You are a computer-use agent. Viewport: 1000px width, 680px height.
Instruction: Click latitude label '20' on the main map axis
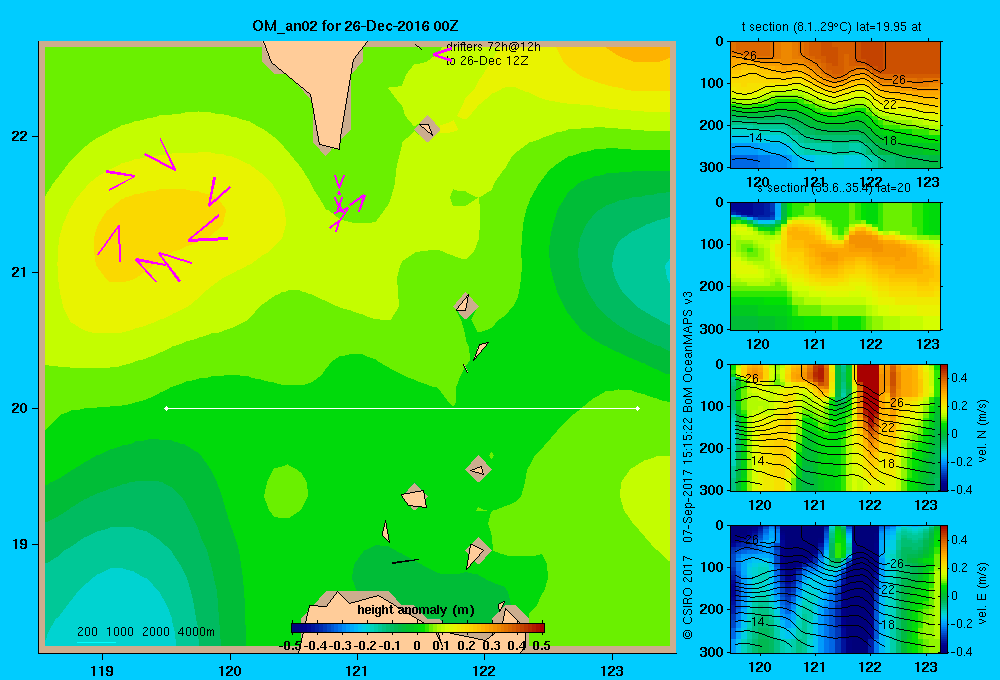coord(20,408)
